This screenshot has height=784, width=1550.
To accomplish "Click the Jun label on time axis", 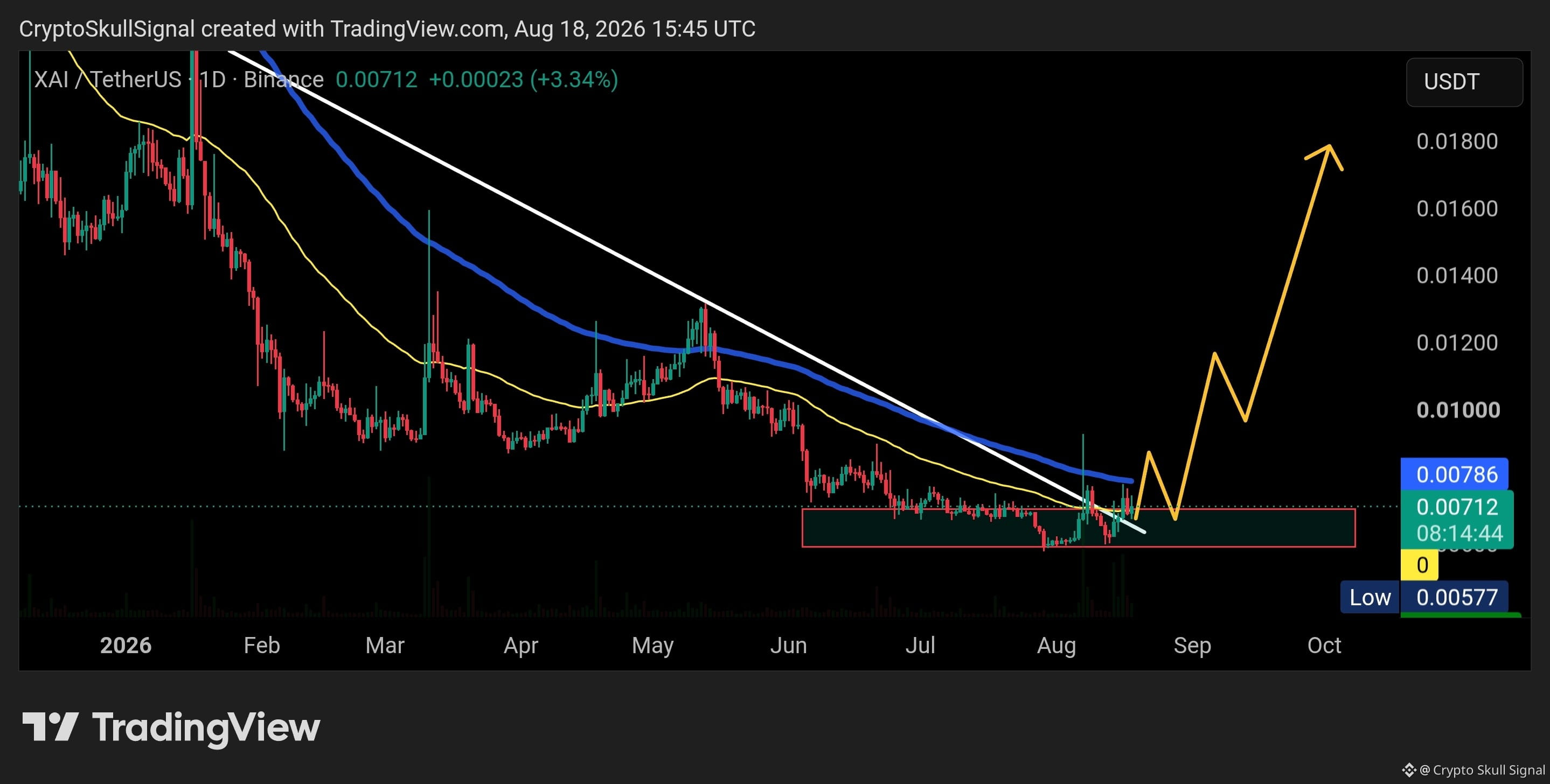I will 788,645.
